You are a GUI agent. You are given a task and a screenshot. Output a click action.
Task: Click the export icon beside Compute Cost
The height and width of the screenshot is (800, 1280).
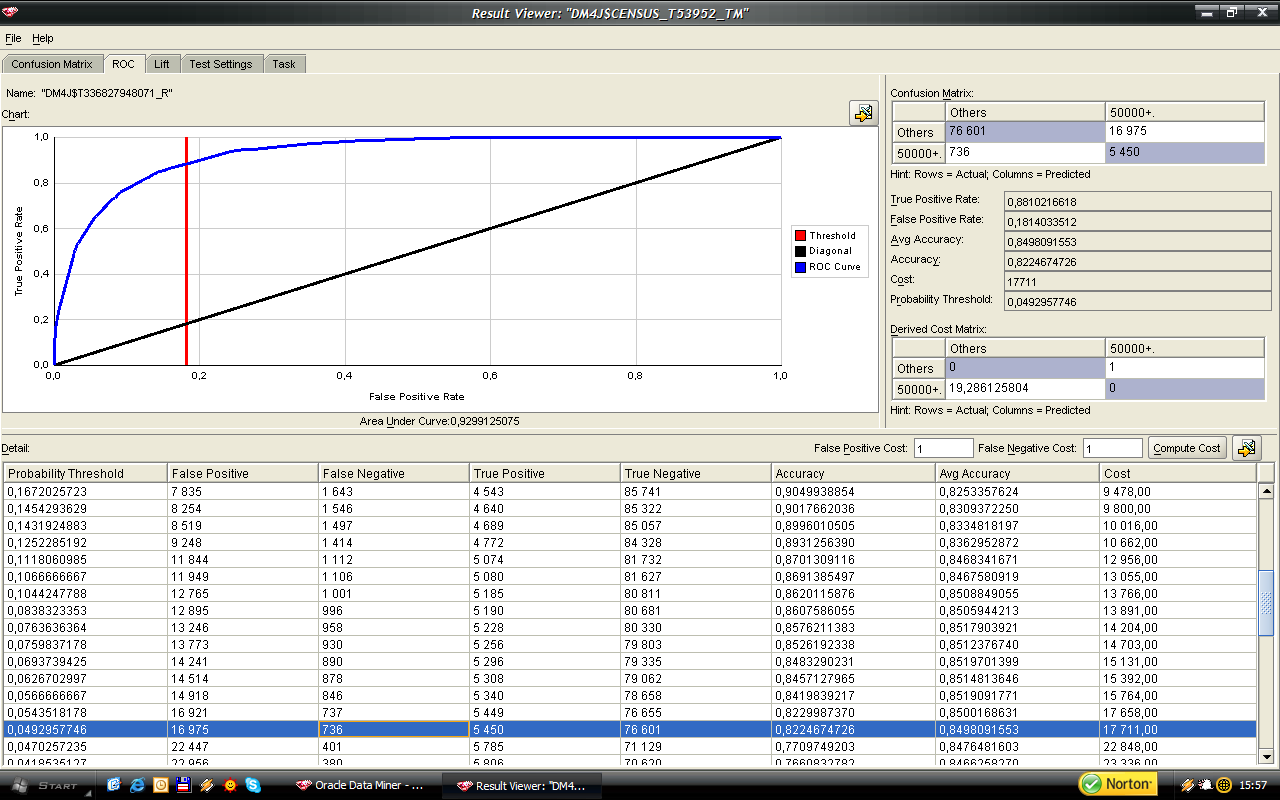pos(1246,448)
